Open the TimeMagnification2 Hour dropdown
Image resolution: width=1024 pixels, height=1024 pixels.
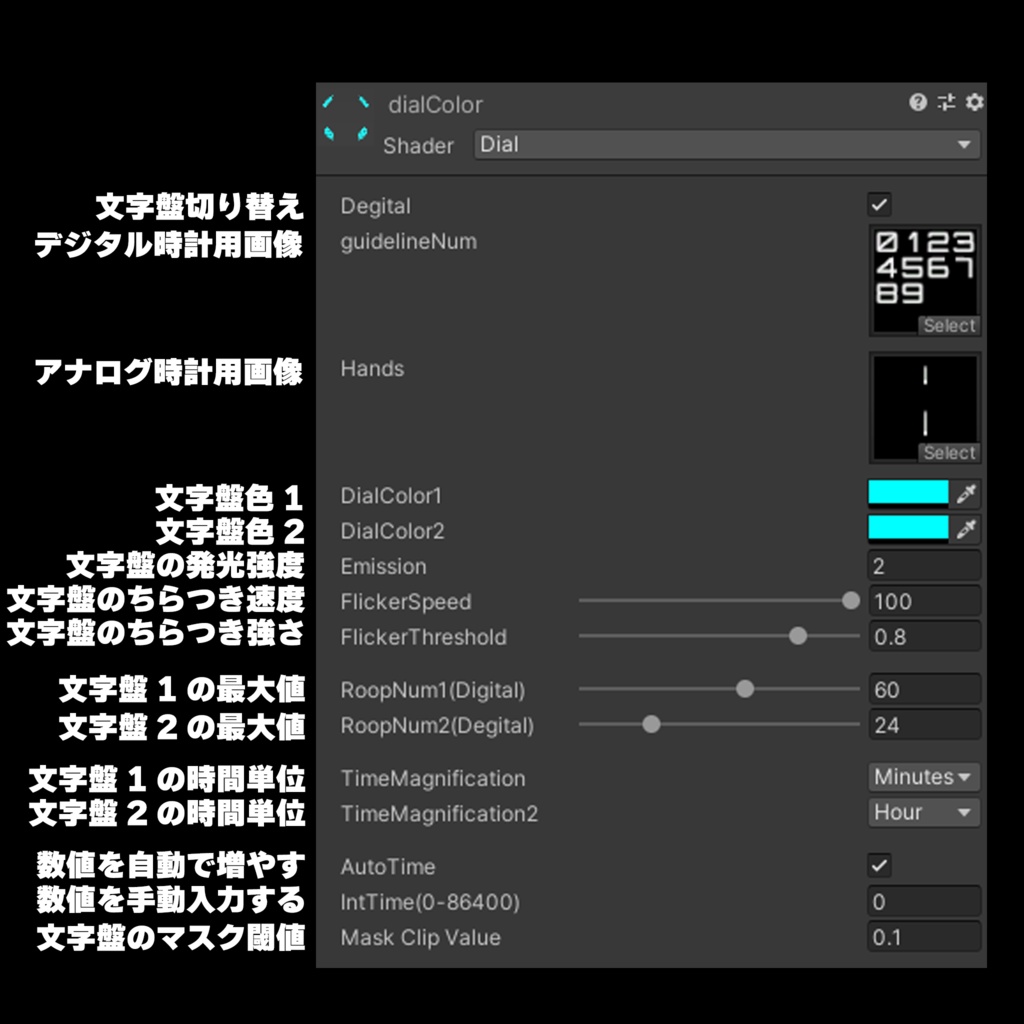[923, 812]
